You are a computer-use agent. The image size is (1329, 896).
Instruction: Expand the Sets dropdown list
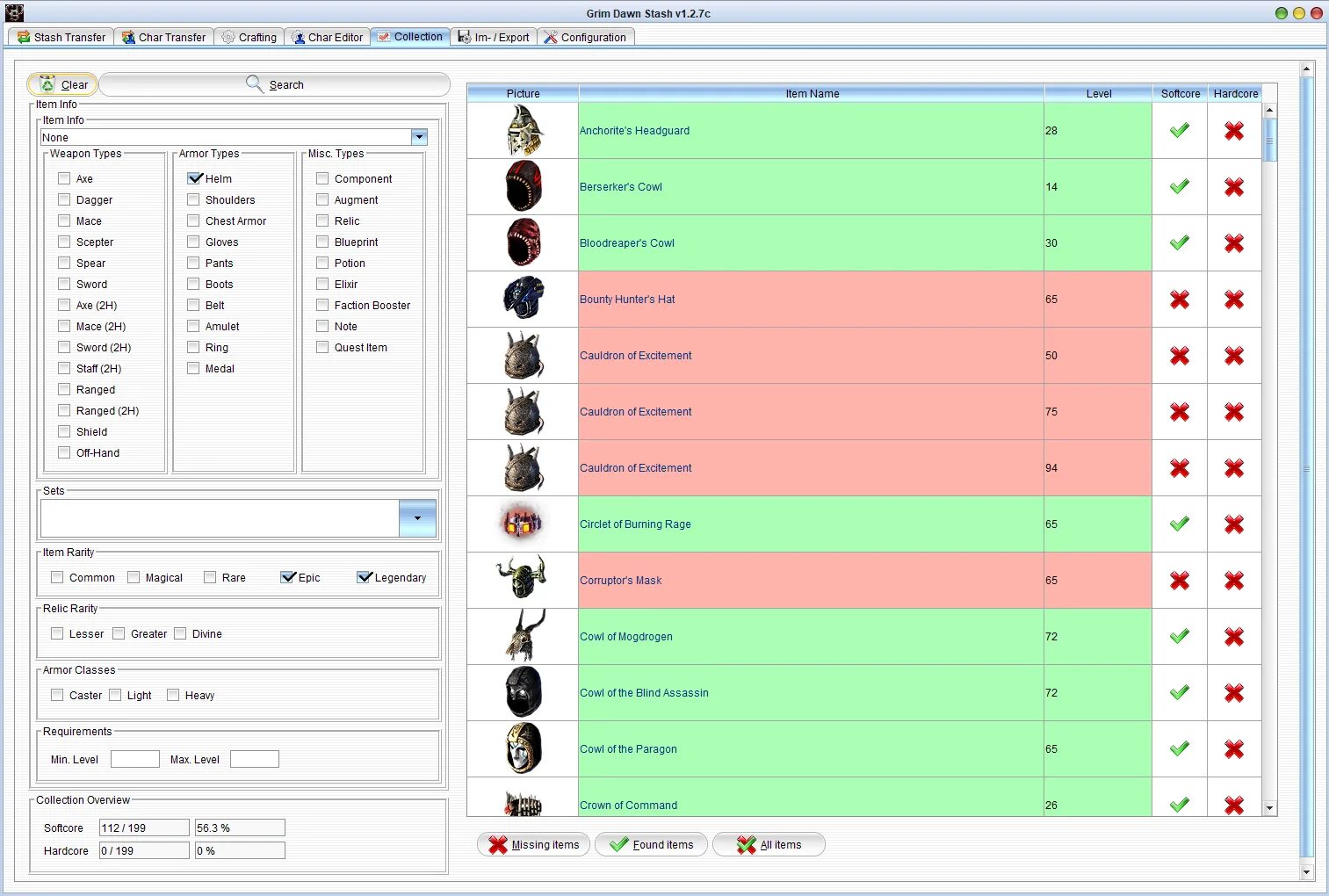click(417, 518)
